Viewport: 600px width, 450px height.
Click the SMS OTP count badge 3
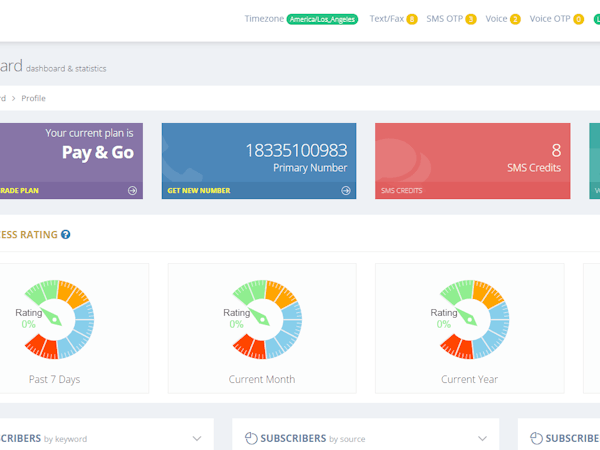[471, 19]
